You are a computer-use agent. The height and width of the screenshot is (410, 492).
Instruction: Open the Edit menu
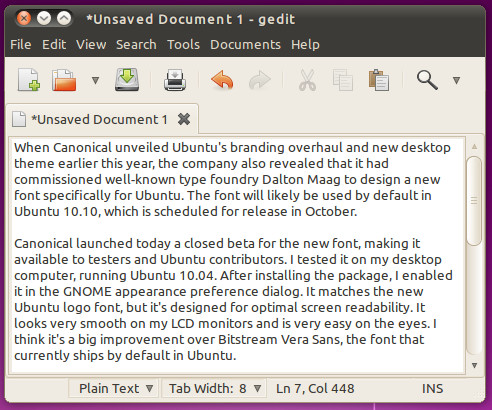[x=54, y=44]
